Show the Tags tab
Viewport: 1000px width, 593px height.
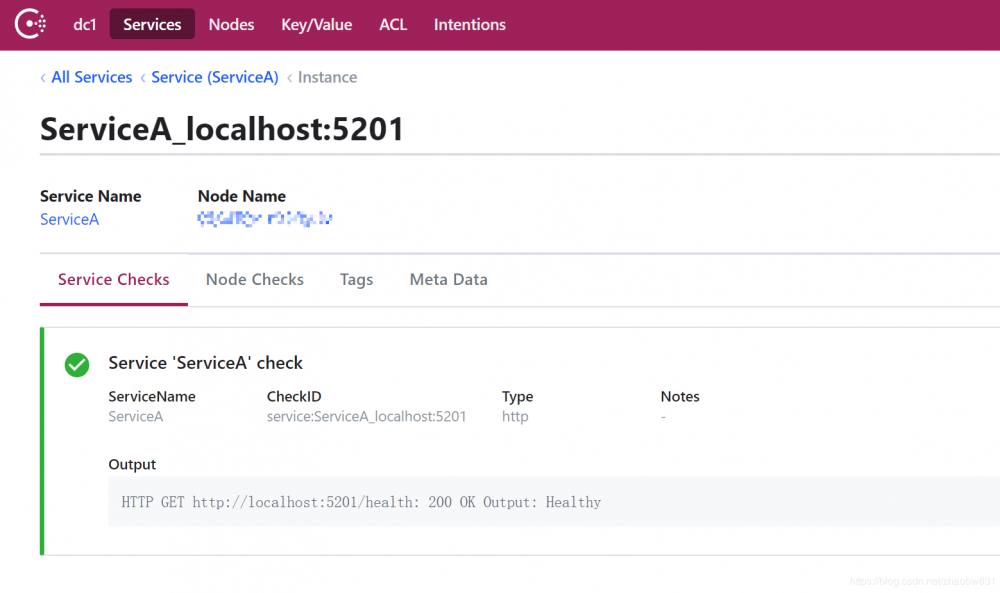[x=356, y=280]
